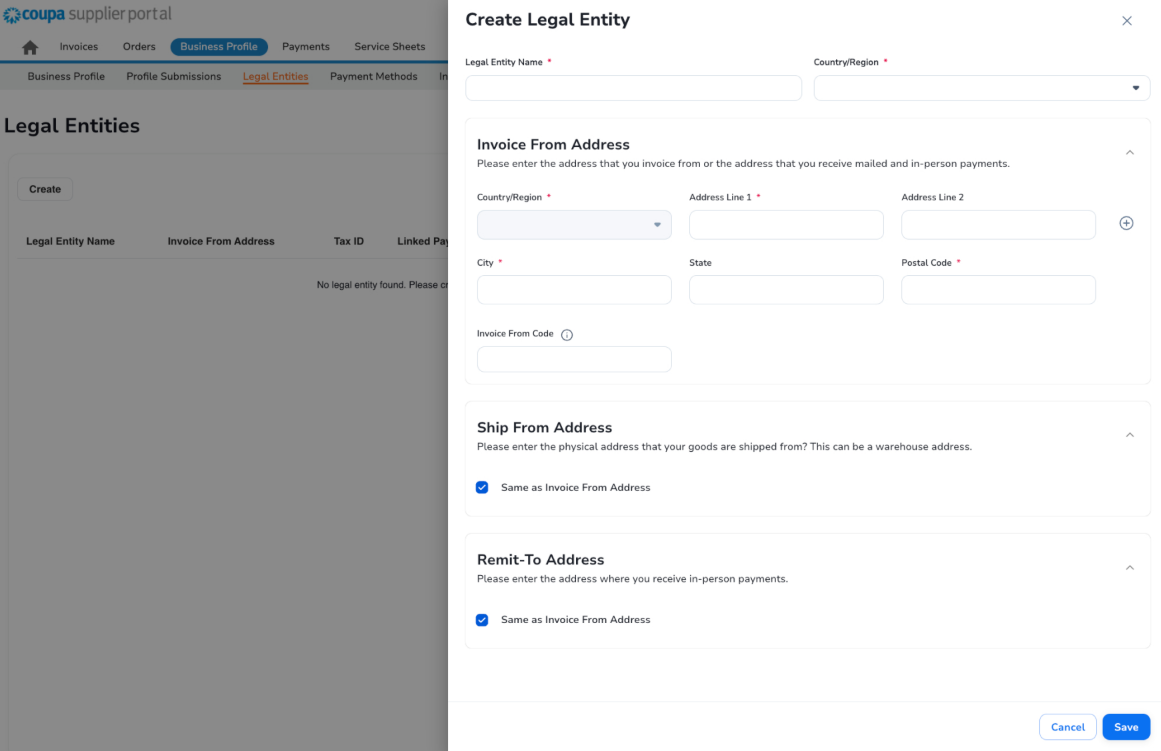Viewport: 1161px width, 751px height.
Task: Close the Create Legal Entity dialog
Action: (x=1127, y=20)
